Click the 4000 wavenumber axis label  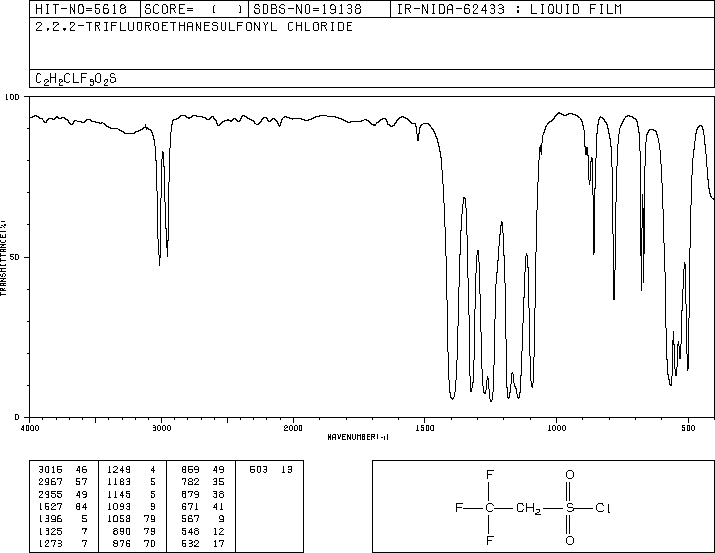coord(30,428)
